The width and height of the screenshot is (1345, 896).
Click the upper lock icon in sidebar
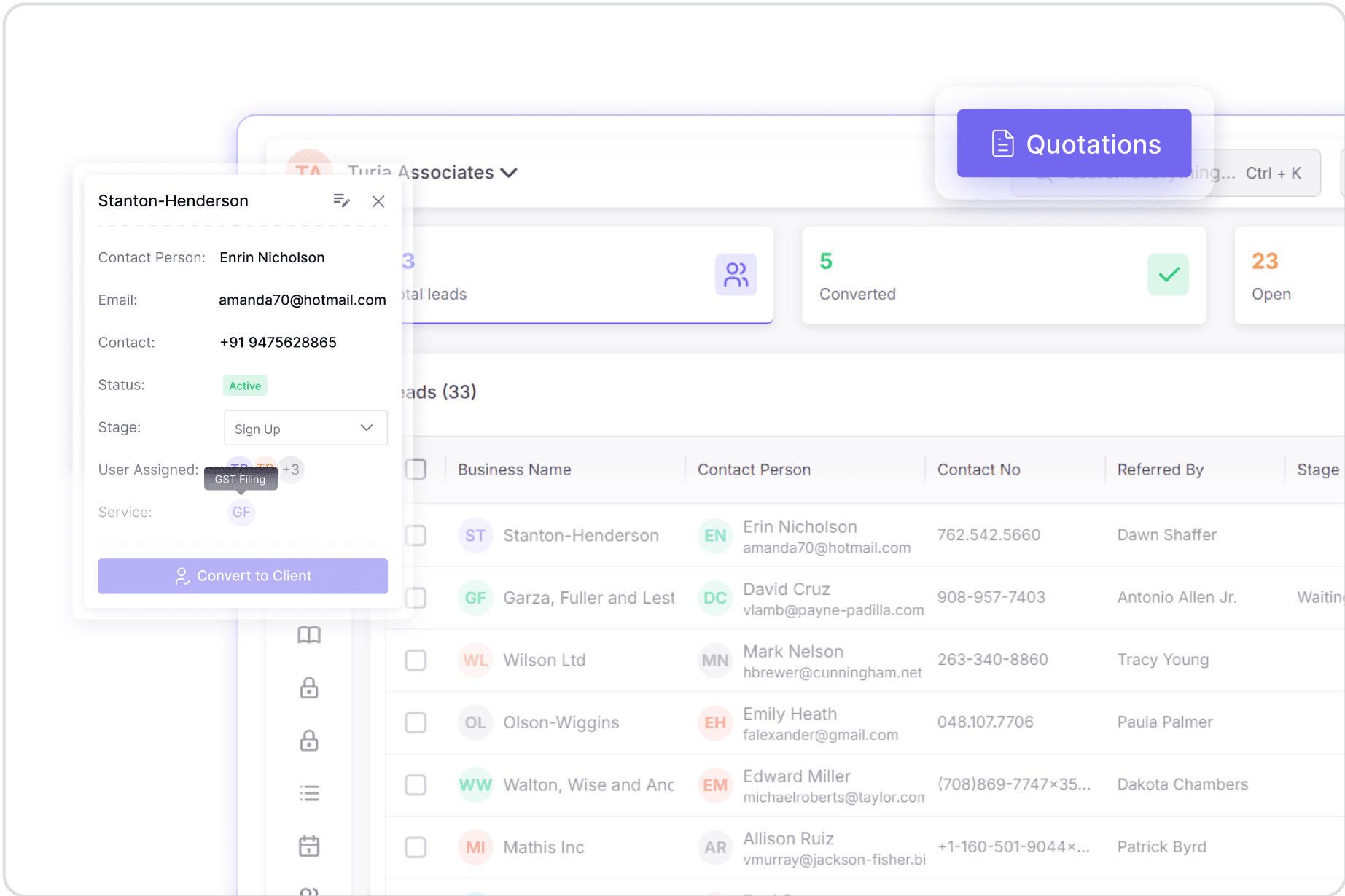coord(309,687)
